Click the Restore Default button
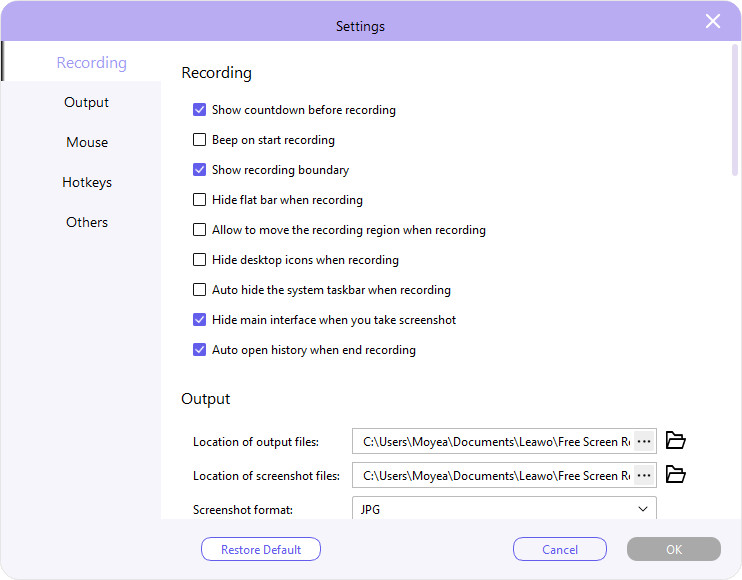This screenshot has width=742, height=580. pyautogui.click(x=261, y=549)
